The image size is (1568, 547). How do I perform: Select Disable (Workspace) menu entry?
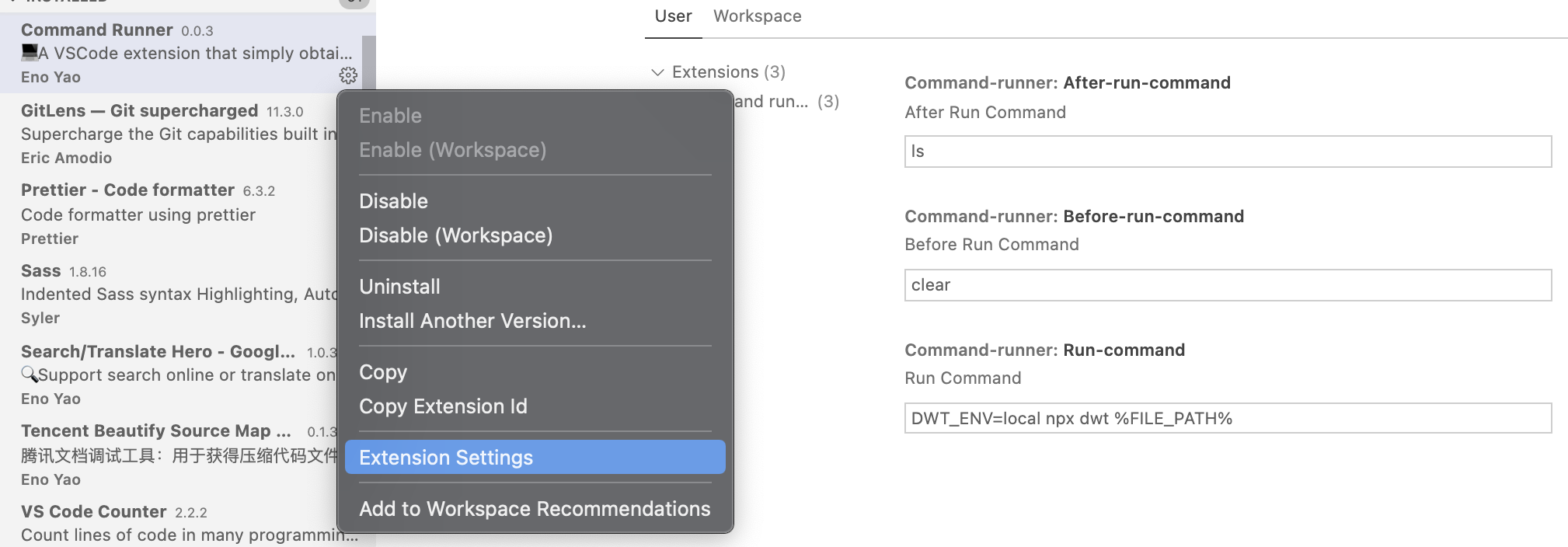455,235
